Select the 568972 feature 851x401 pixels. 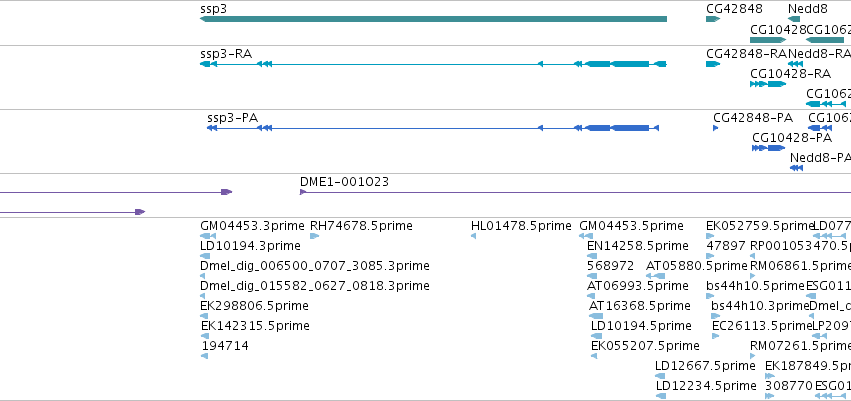[x=592, y=276]
